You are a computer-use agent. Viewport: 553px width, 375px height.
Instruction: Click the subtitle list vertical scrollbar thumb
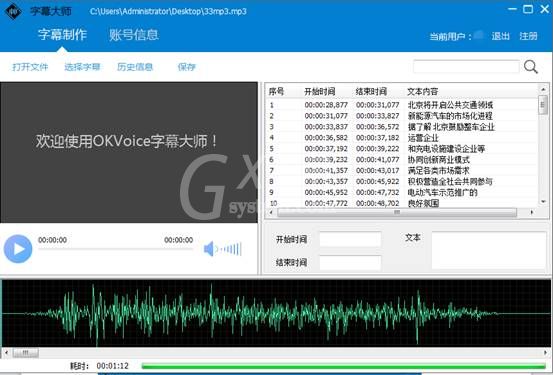point(543,105)
